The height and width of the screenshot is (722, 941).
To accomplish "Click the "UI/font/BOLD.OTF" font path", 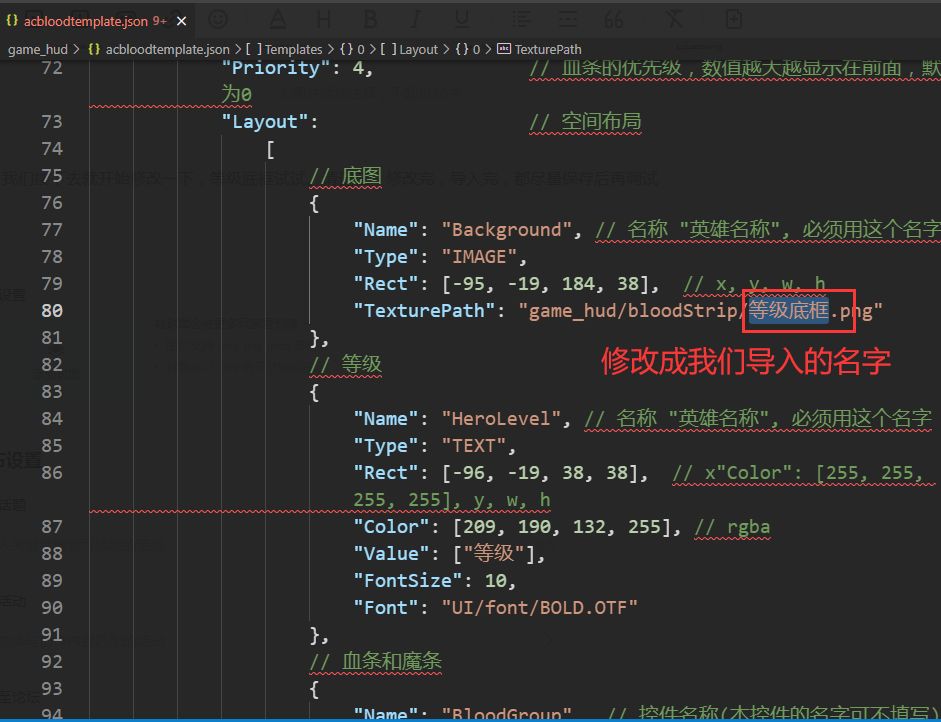I will click(x=539, y=607).
